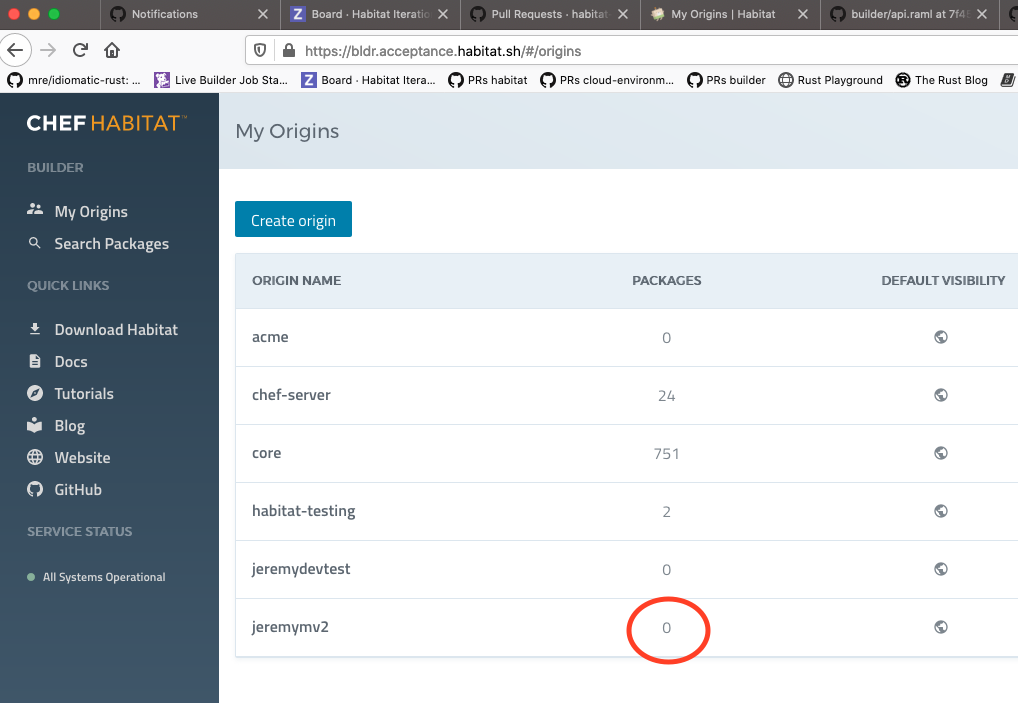Image resolution: width=1018 pixels, height=703 pixels.
Task: Select the My Origins sidebar icon
Action: pos(37,210)
